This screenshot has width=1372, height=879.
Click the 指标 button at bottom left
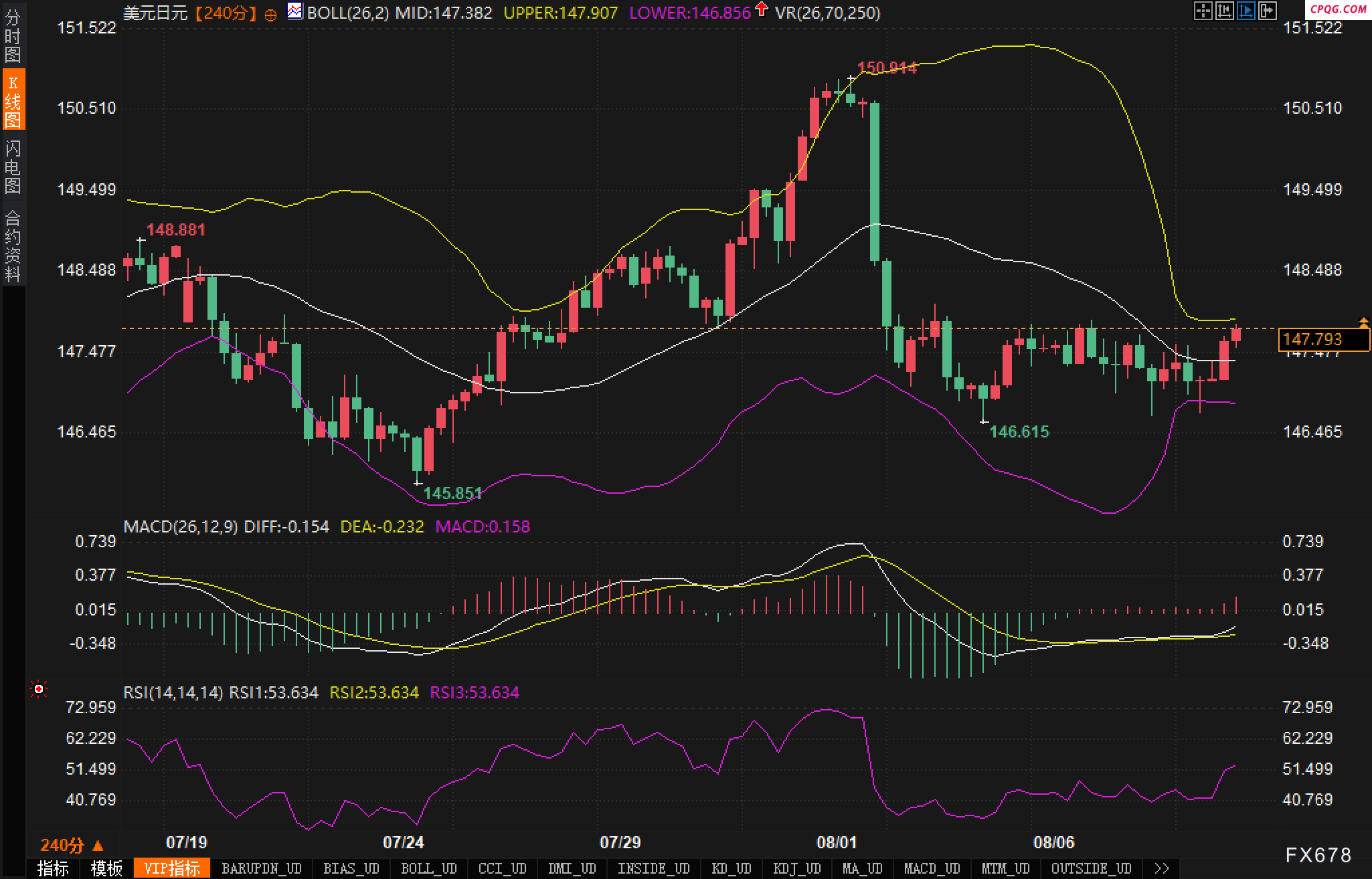point(53,868)
